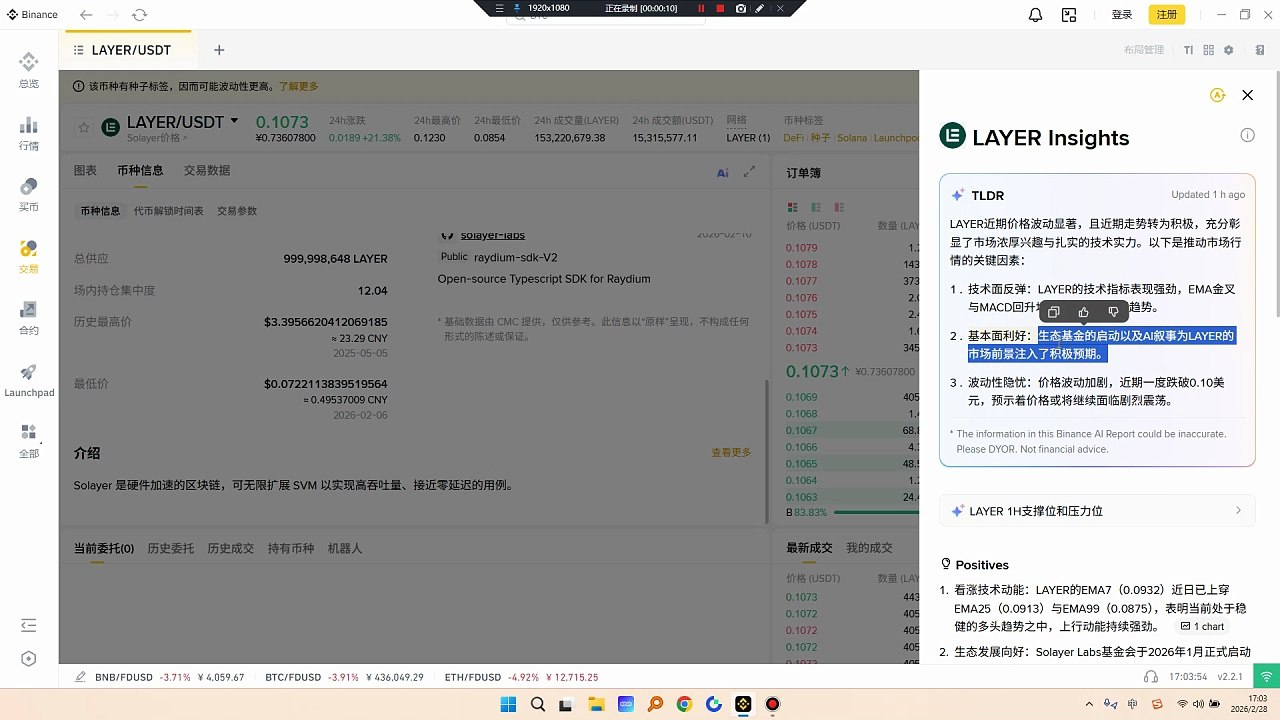Click the TI text size icon
1280x720 pixels.
click(x=1188, y=50)
